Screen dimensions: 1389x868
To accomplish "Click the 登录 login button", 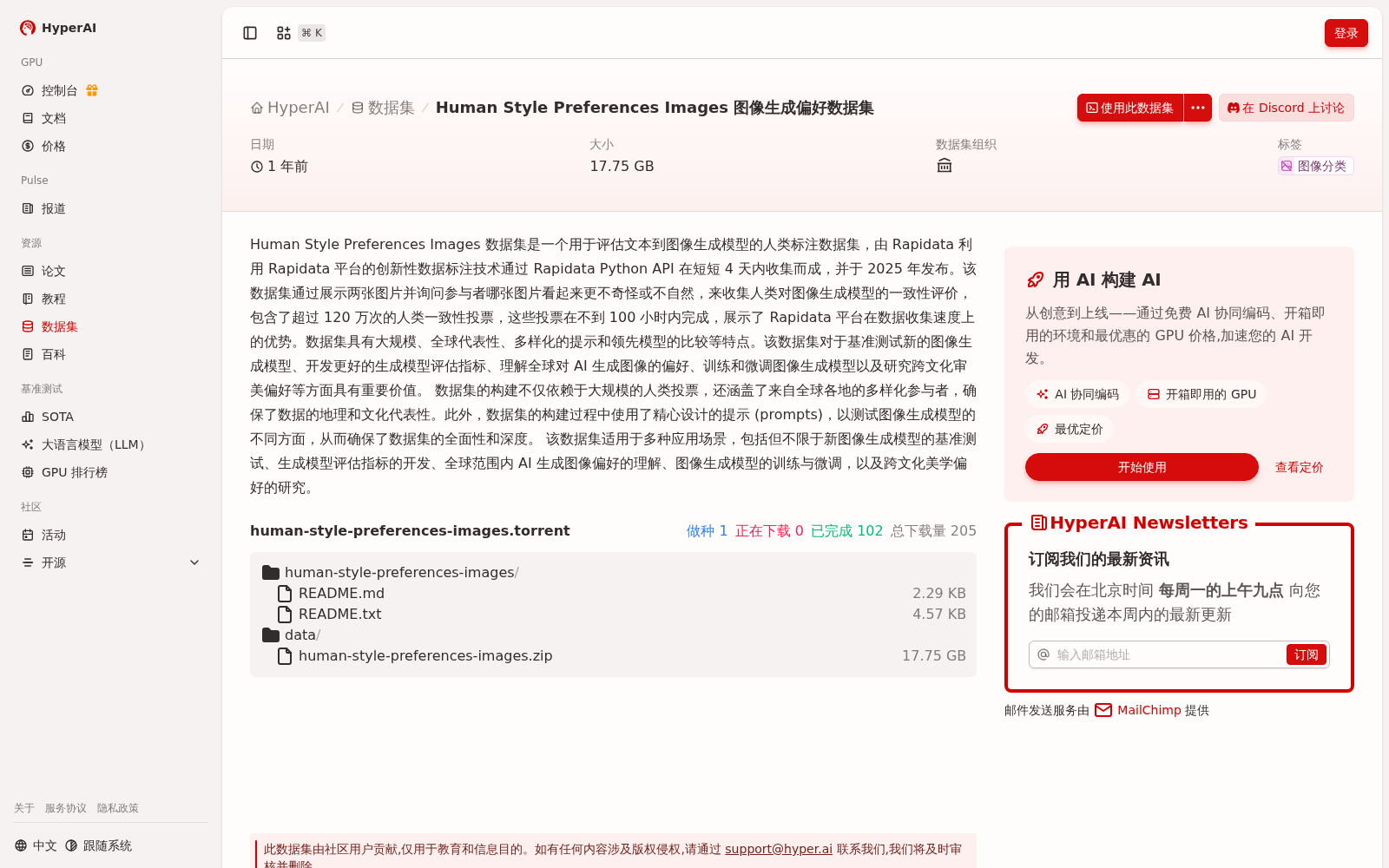I will click(x=1346, y=33).
